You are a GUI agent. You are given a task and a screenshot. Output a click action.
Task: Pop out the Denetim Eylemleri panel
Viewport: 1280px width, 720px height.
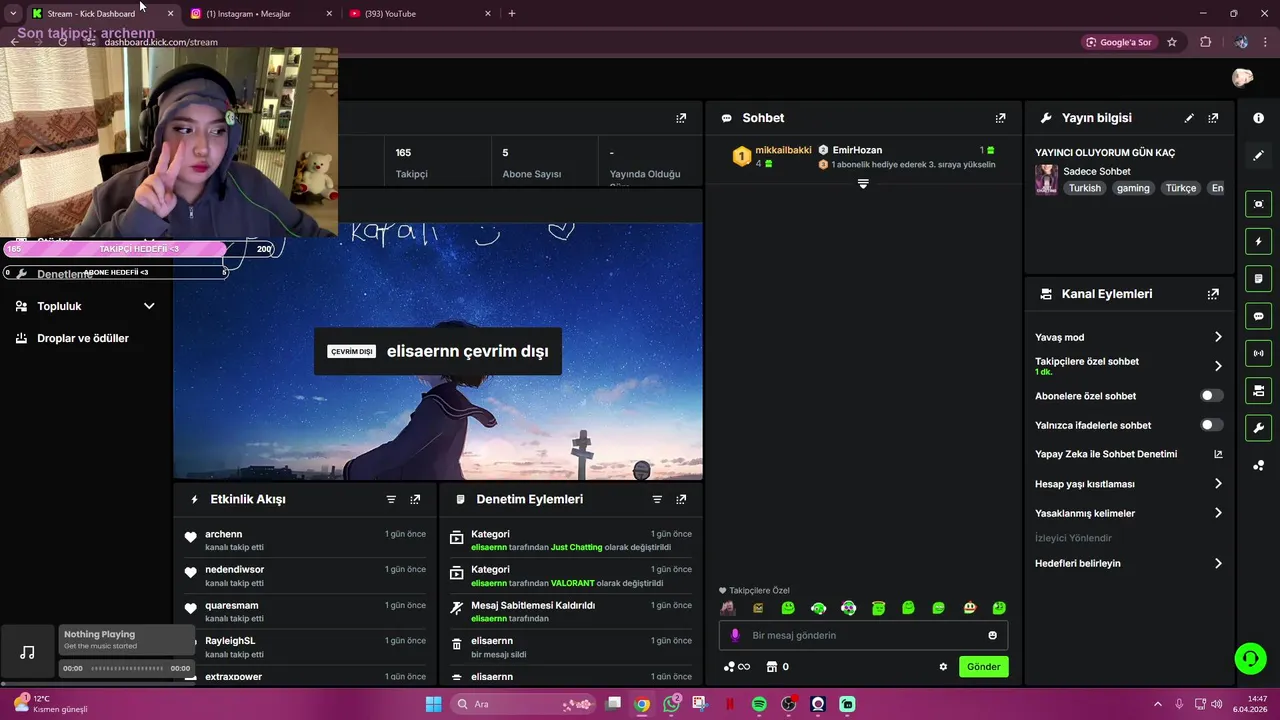coord(681,499)
